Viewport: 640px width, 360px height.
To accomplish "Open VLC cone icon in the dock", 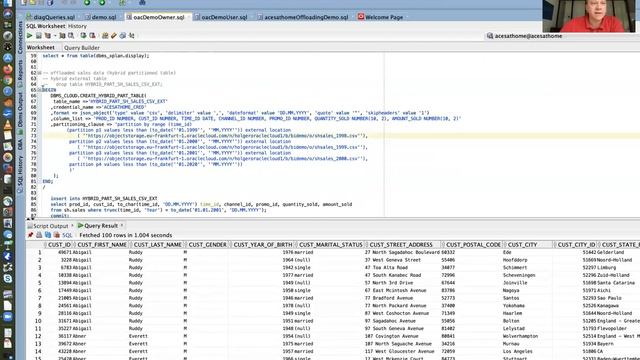I will pos(7,124).
